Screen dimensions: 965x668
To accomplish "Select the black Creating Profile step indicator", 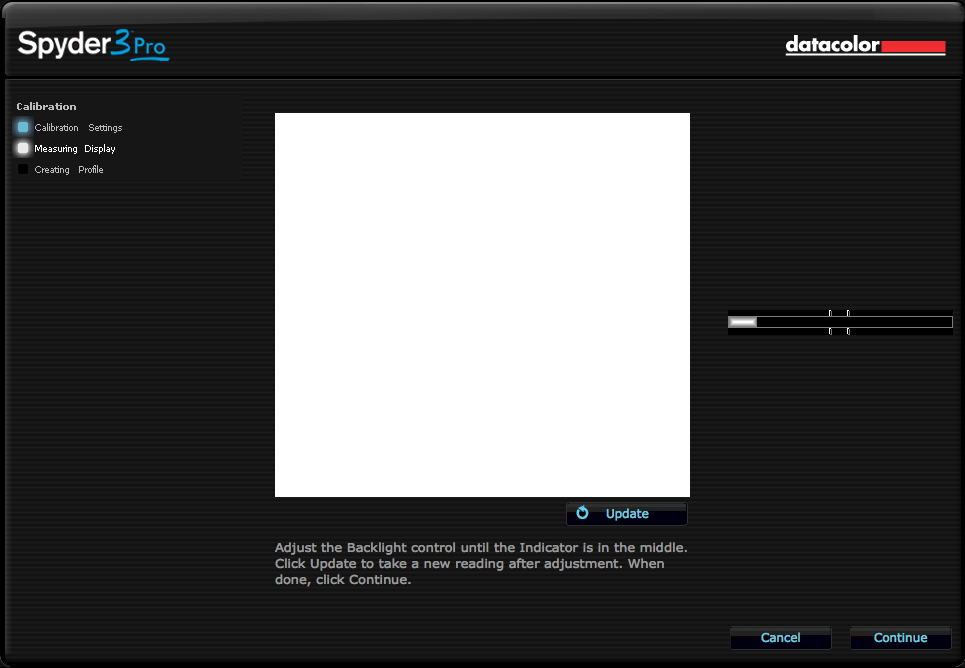I will click(x=23, y=169).
